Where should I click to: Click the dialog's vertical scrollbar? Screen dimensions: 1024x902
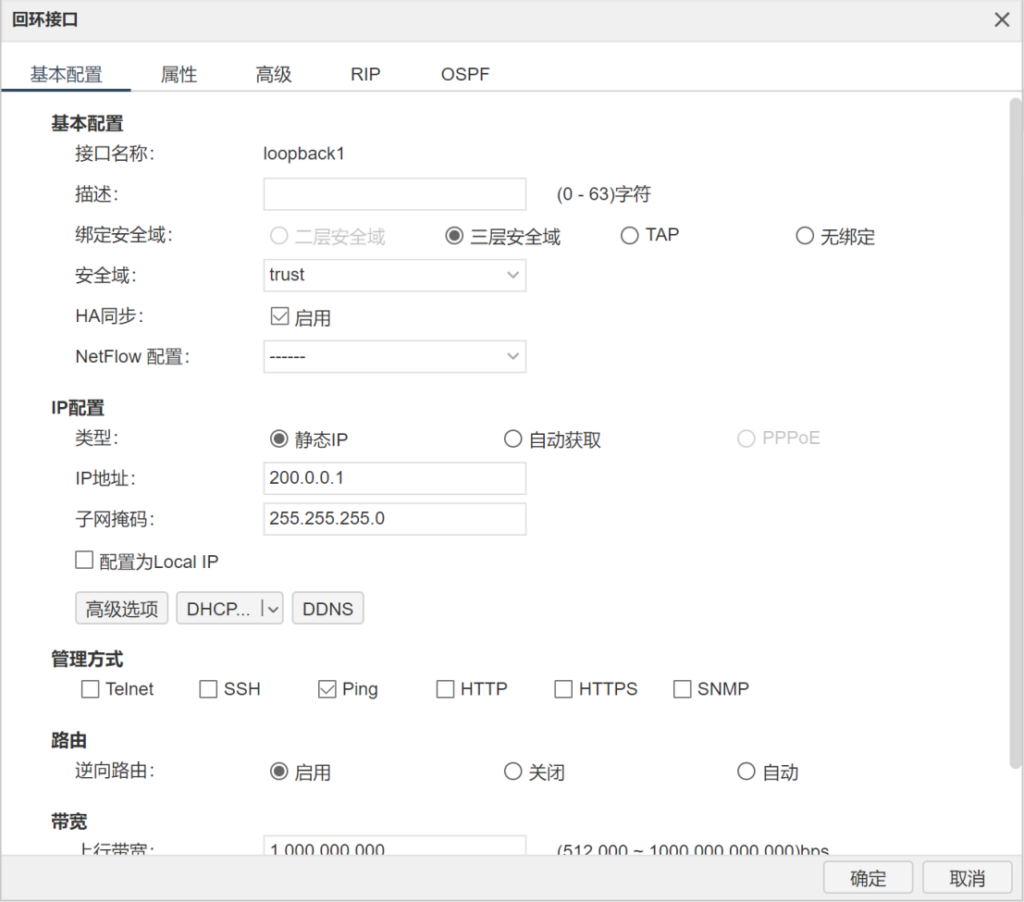(1015, 433)
